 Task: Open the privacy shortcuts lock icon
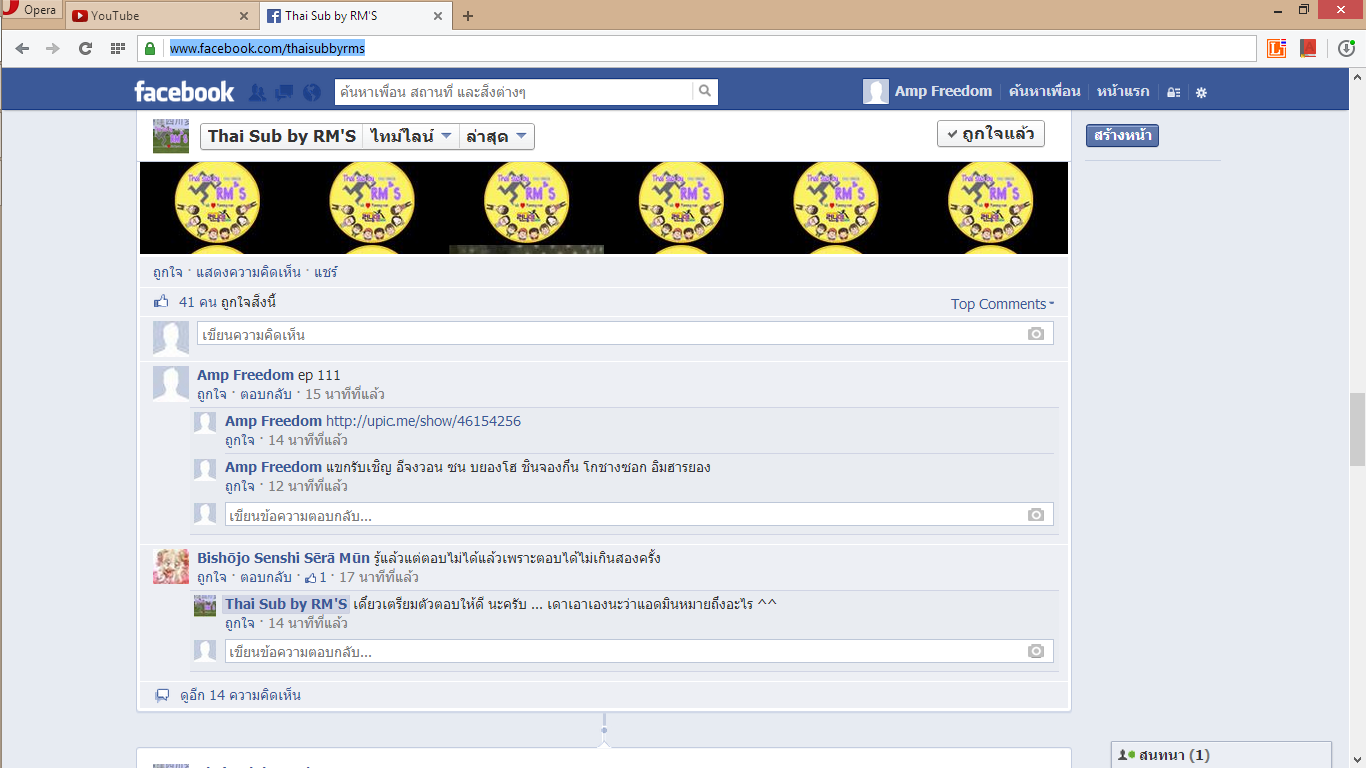(1174, 92)
